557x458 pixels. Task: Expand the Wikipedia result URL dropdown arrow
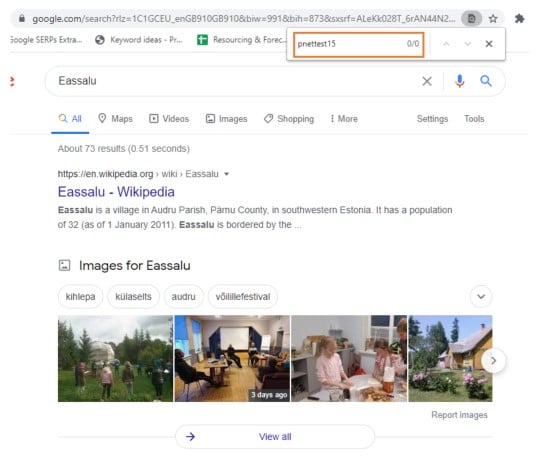point(226,174)
